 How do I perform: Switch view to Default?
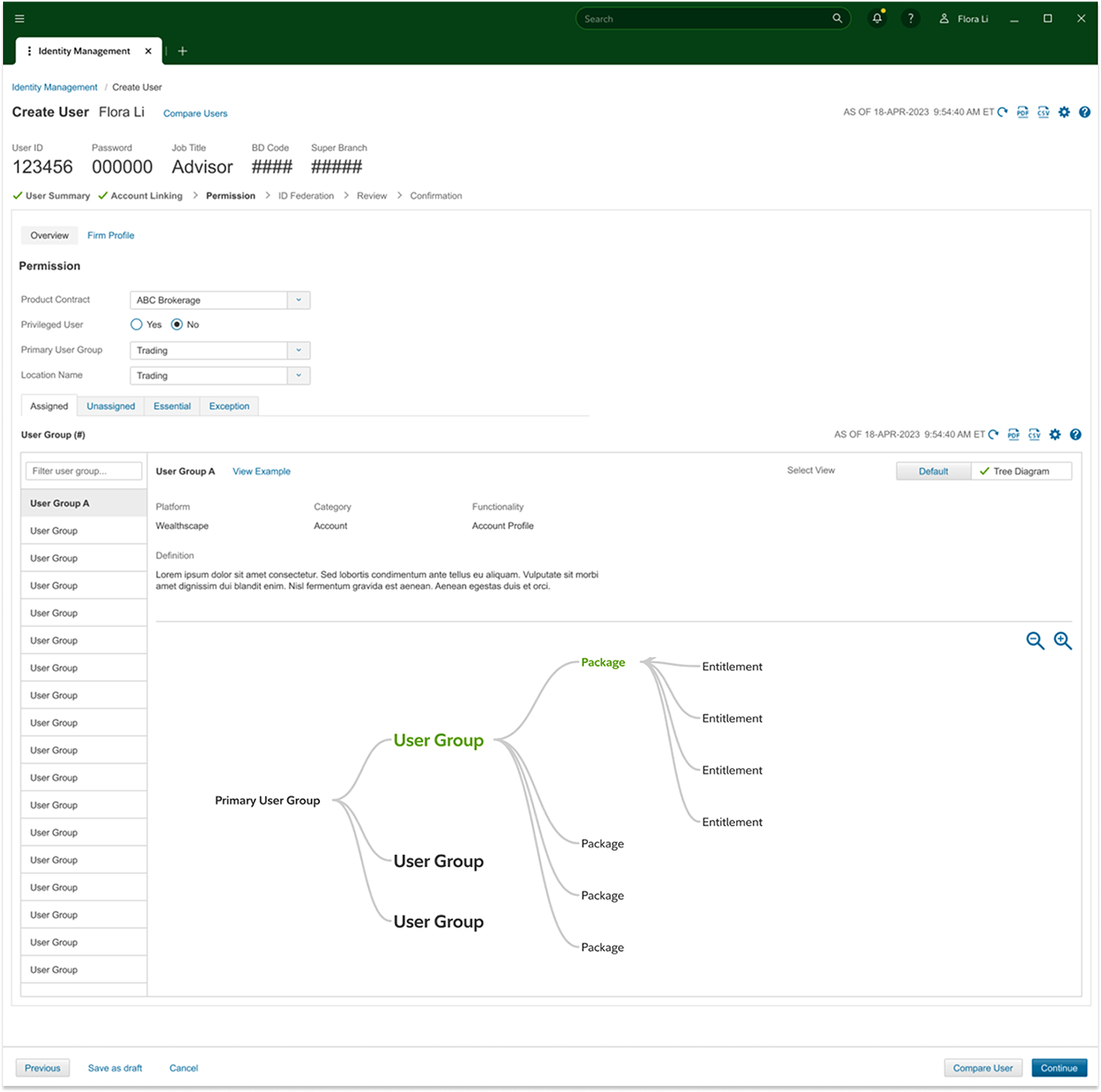coord(933,471)
